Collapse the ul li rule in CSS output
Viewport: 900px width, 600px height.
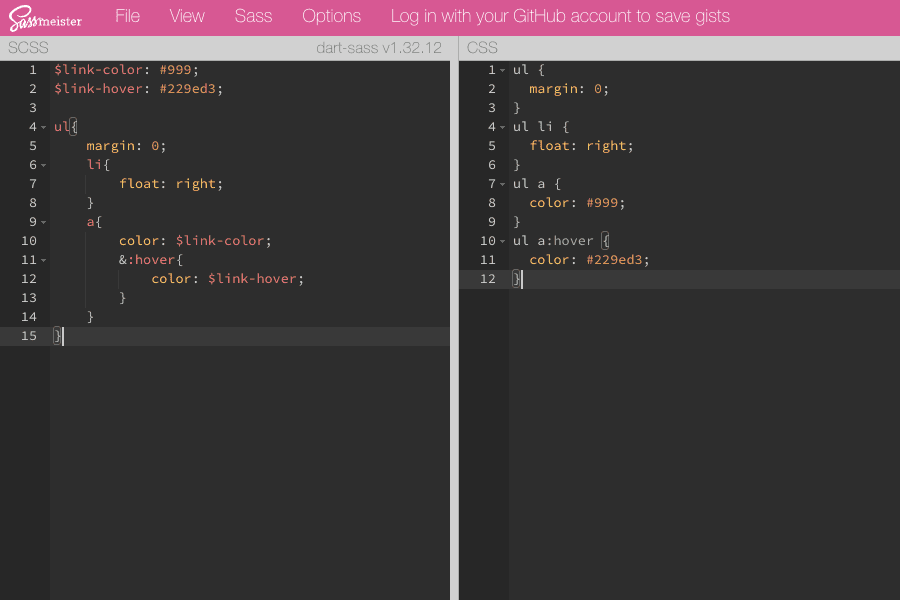[503, 126]
